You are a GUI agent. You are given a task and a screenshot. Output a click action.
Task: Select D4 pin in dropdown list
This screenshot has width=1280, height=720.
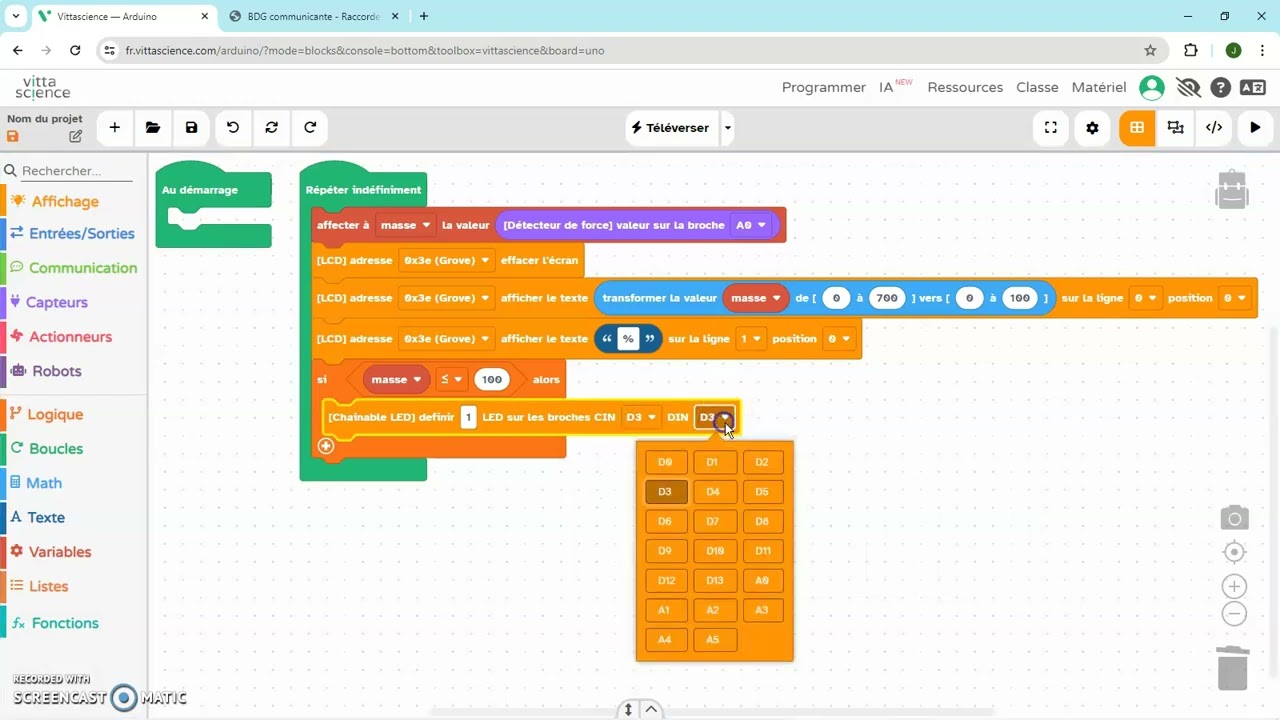(x=713, y=491)
